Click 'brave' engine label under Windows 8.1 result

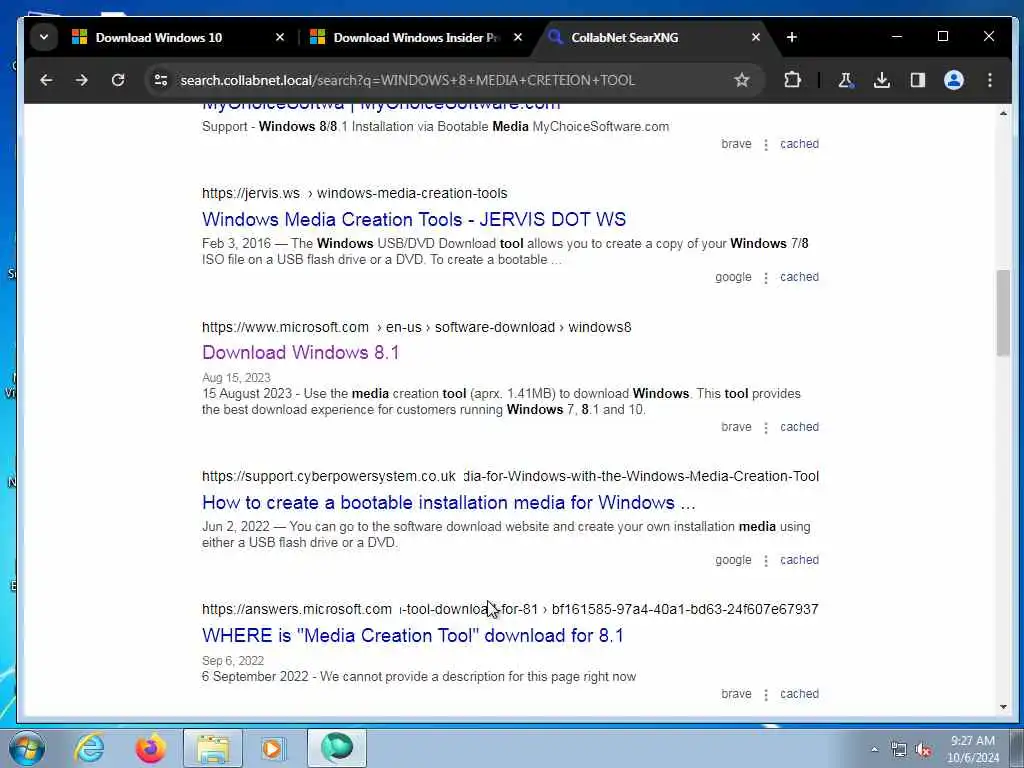point(736,427)
